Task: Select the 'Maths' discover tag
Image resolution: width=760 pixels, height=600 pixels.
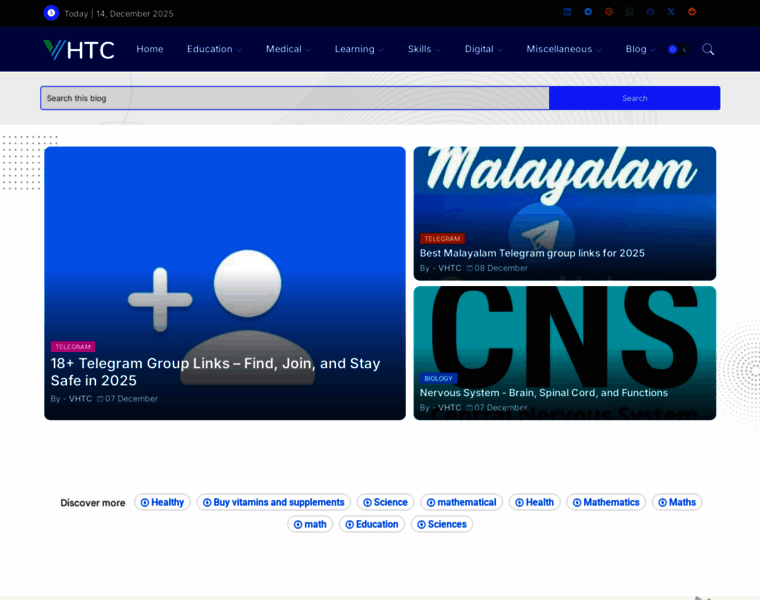Action: pos(677,502)
